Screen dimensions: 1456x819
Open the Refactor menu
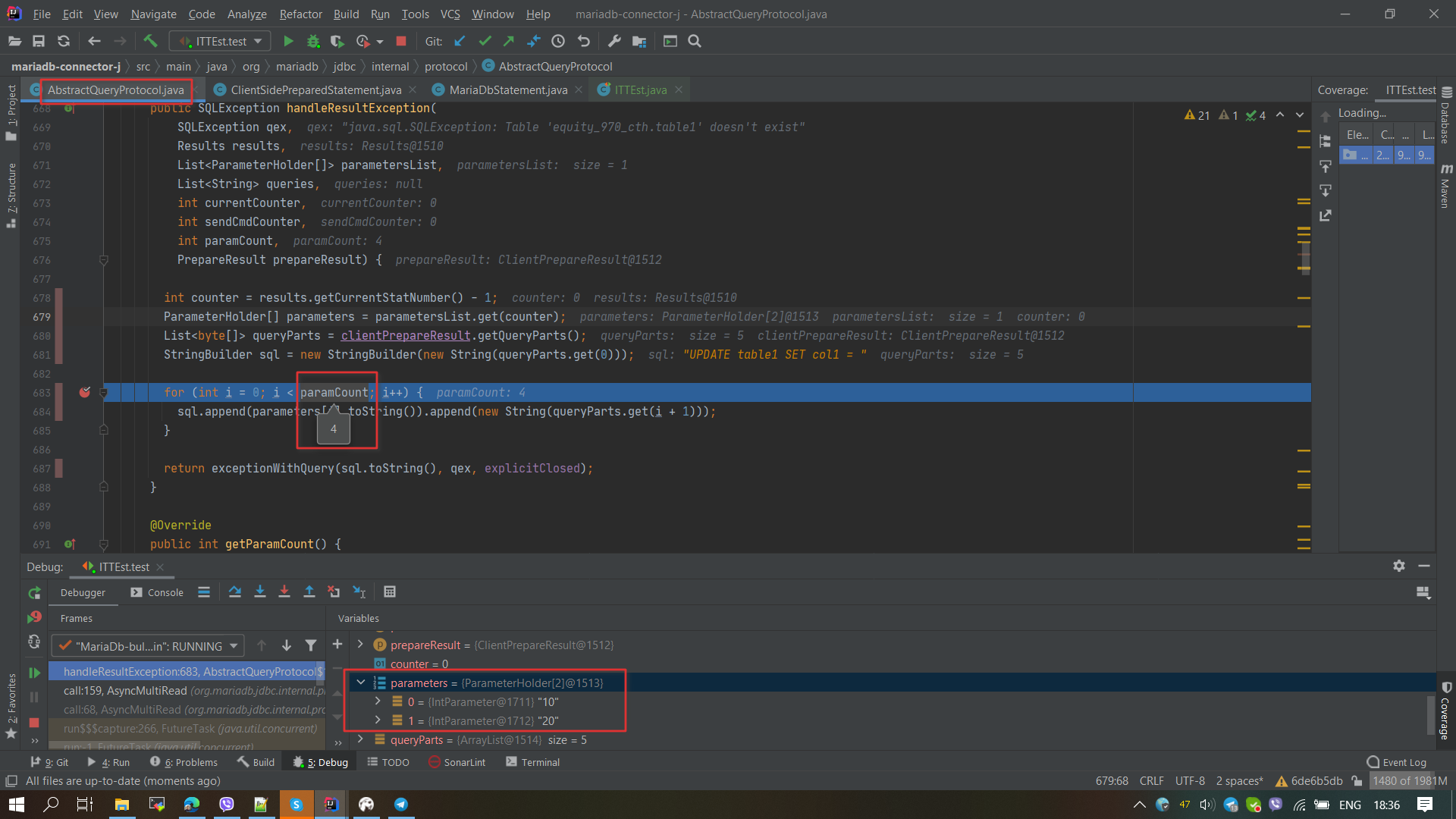[300, 14]
